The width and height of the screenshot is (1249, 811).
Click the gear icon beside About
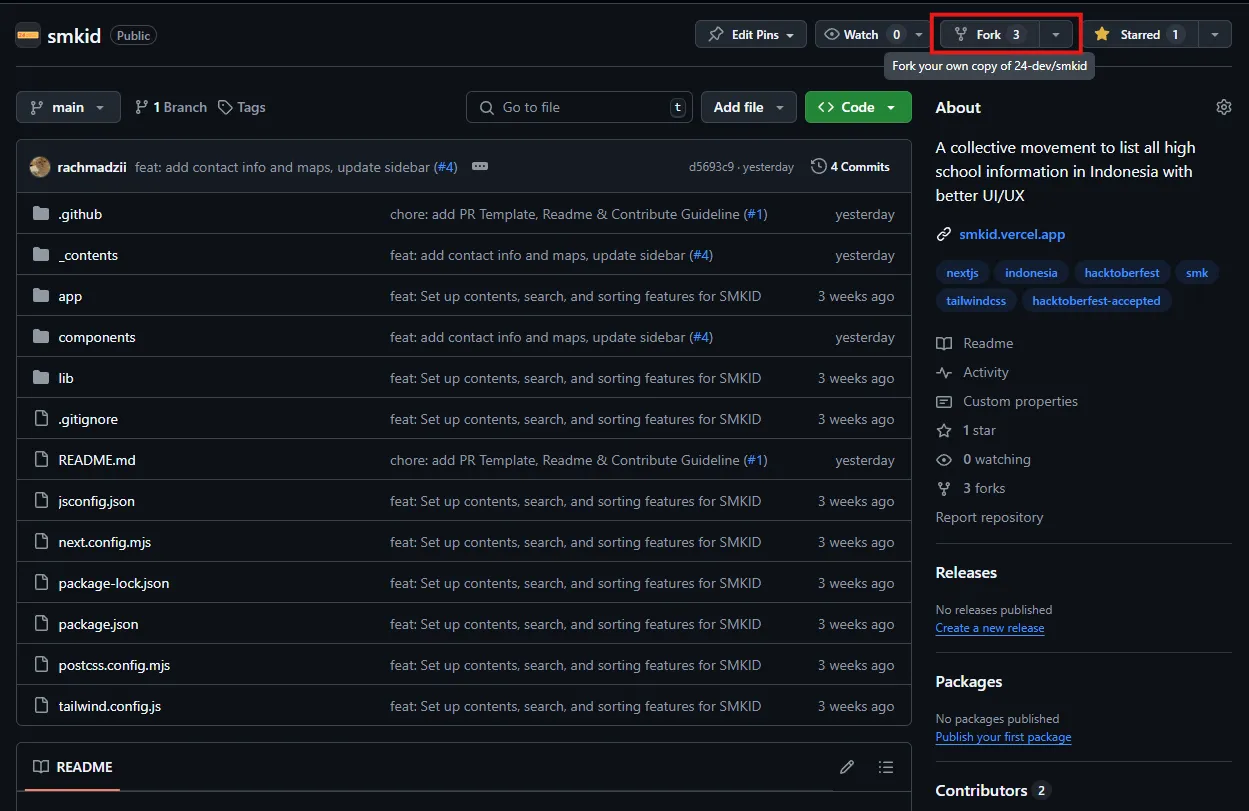click(x=1223, y=107)
